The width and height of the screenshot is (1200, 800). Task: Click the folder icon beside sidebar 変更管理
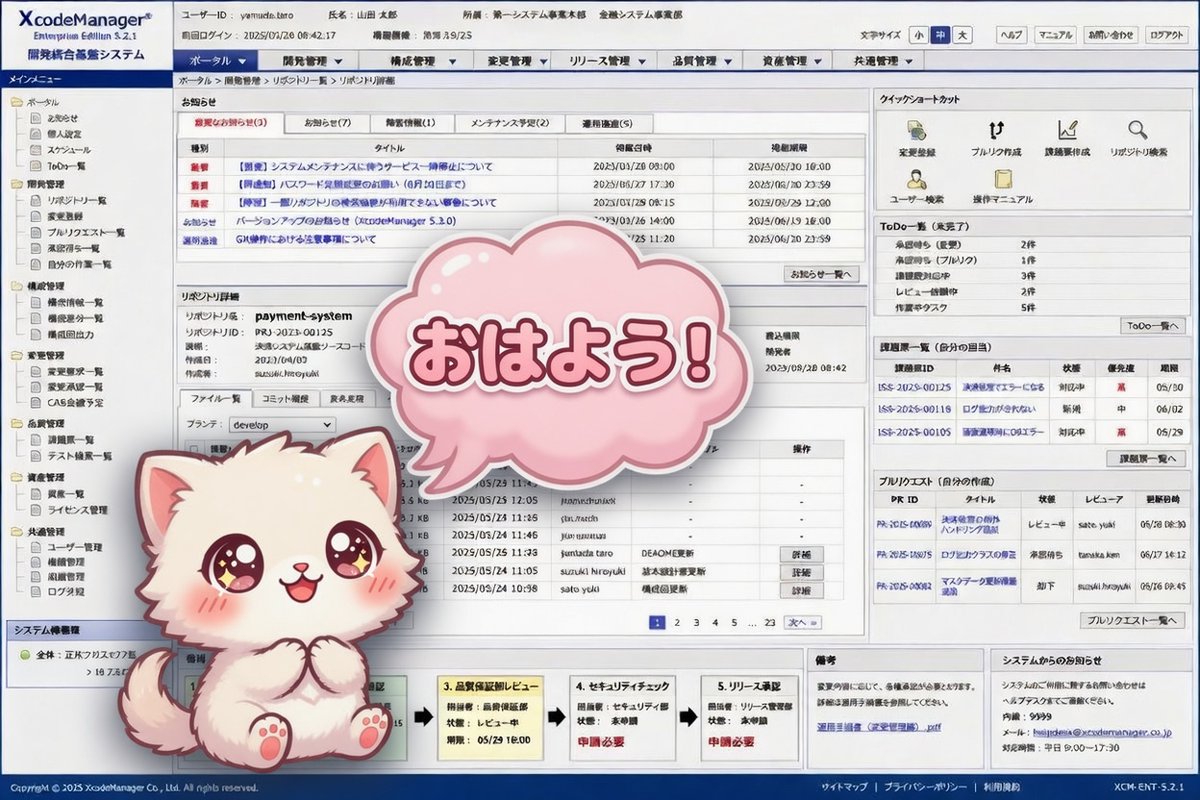(16, 355)
